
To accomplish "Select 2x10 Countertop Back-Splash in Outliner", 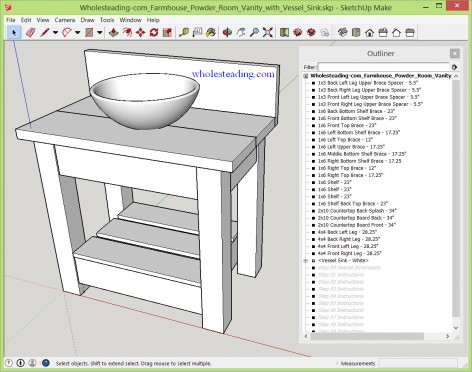I will click(x=357, y=211).
